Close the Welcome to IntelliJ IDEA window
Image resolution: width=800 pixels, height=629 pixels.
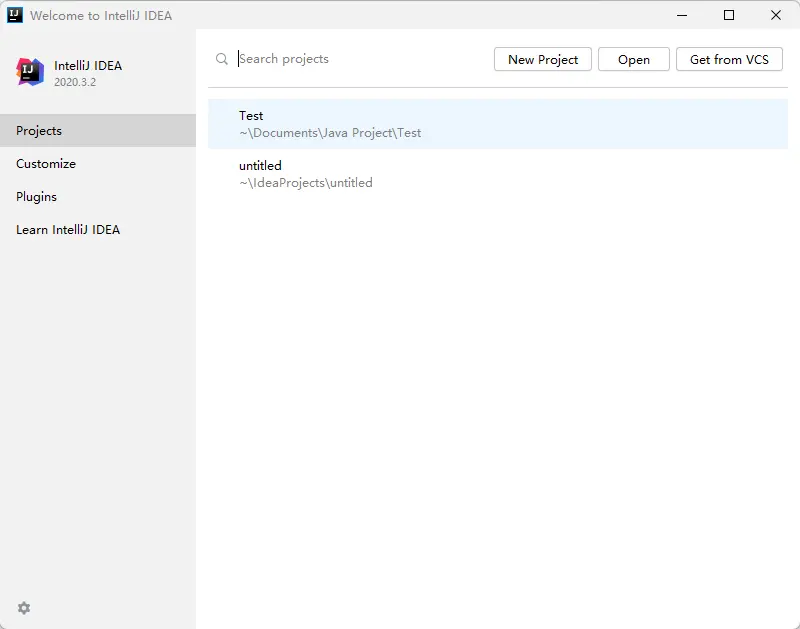tap(776, 15)
